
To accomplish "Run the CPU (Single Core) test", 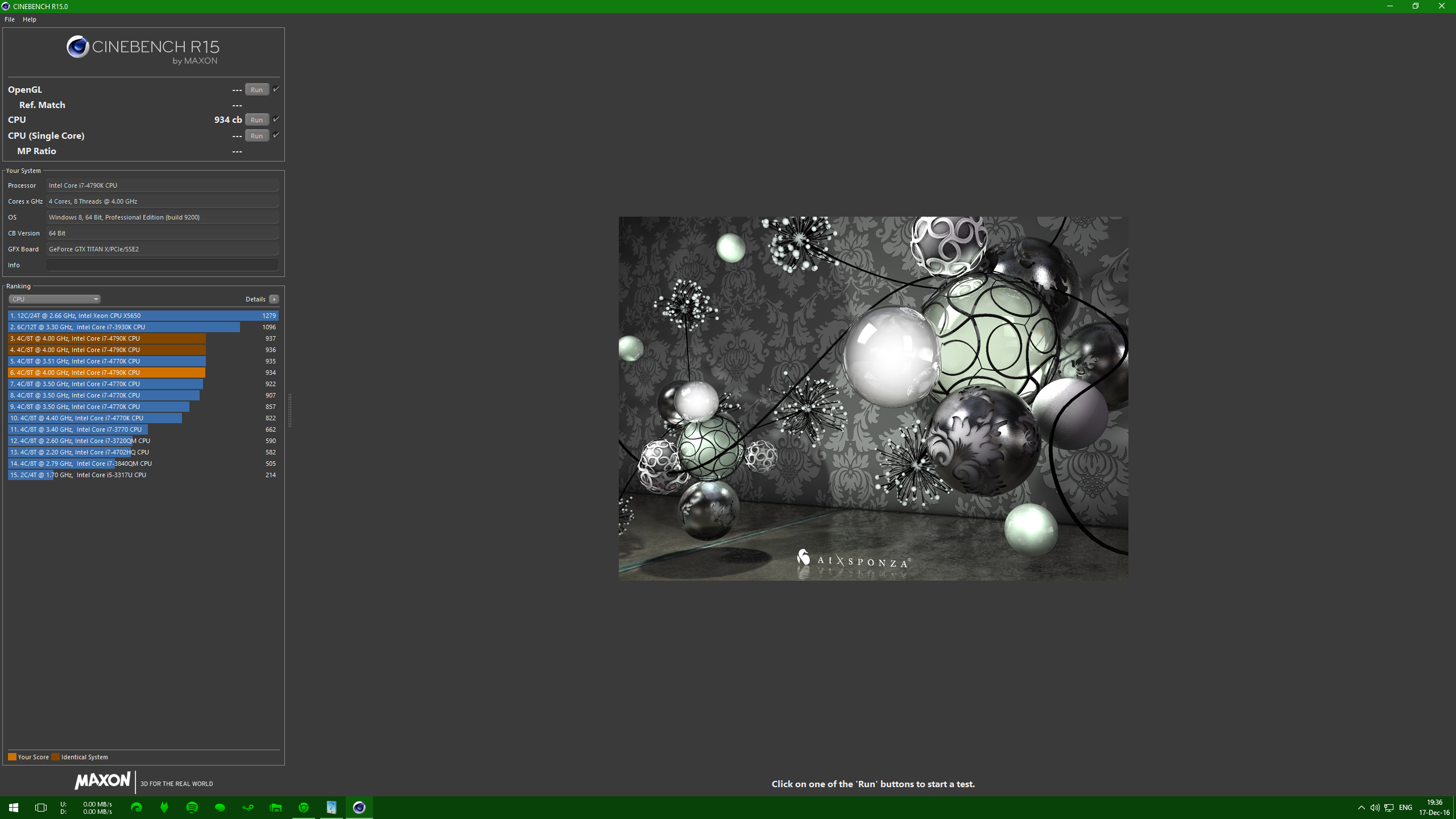I will coord(257,135).
